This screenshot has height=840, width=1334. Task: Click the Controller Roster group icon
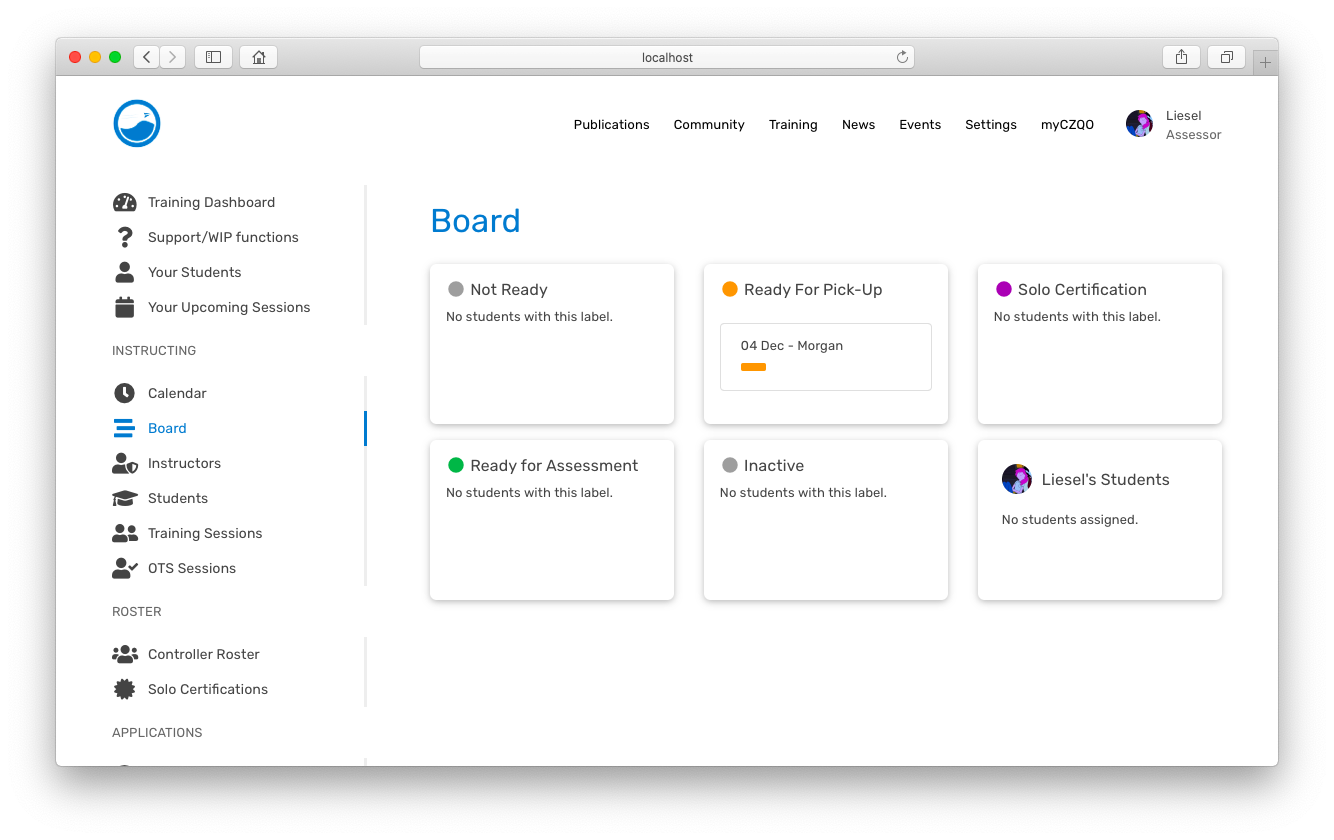[x=124, y=654]
